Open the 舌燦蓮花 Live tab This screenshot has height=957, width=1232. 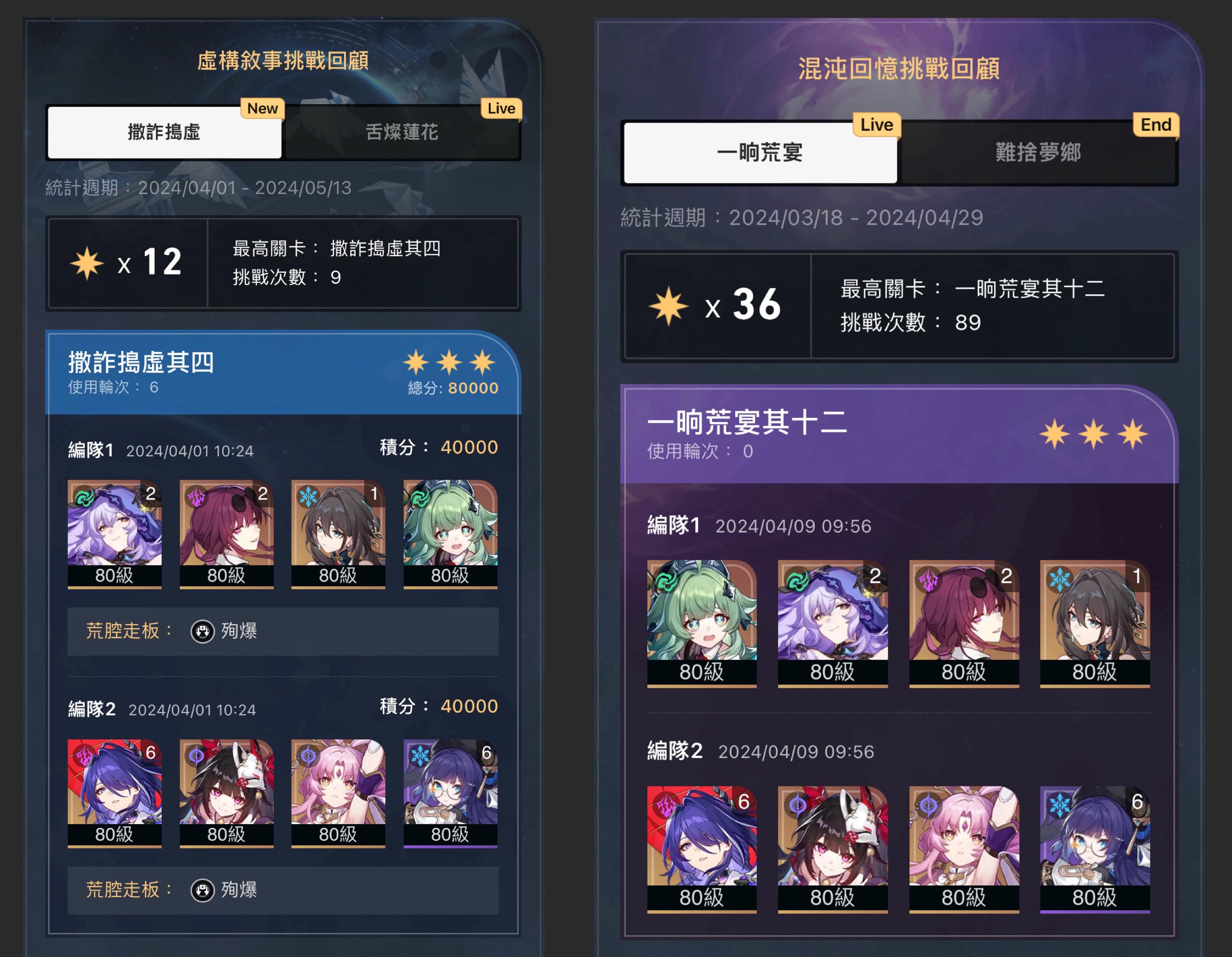click(x=402, y=132)
